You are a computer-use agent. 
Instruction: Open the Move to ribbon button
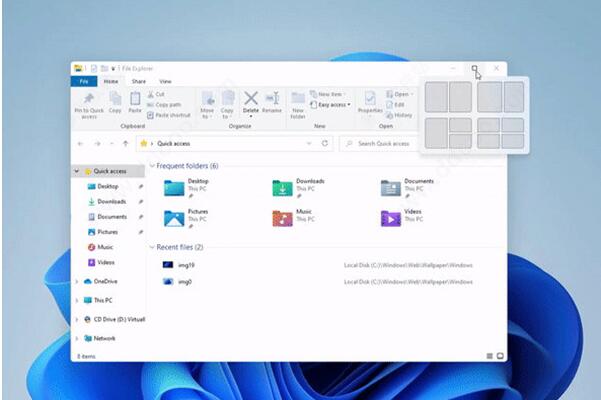(207, 105)
